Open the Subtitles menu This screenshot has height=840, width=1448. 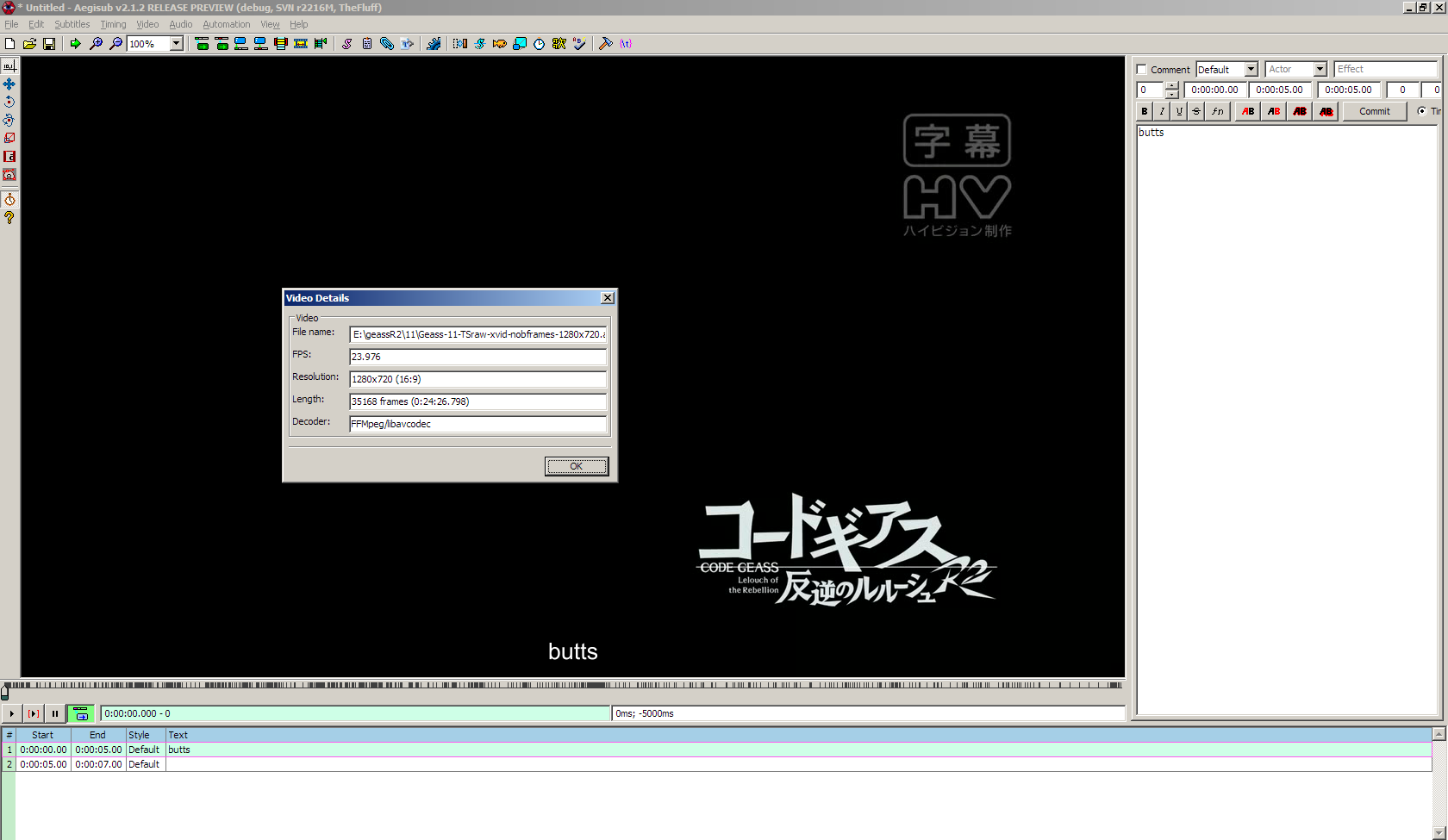[72, 24]
